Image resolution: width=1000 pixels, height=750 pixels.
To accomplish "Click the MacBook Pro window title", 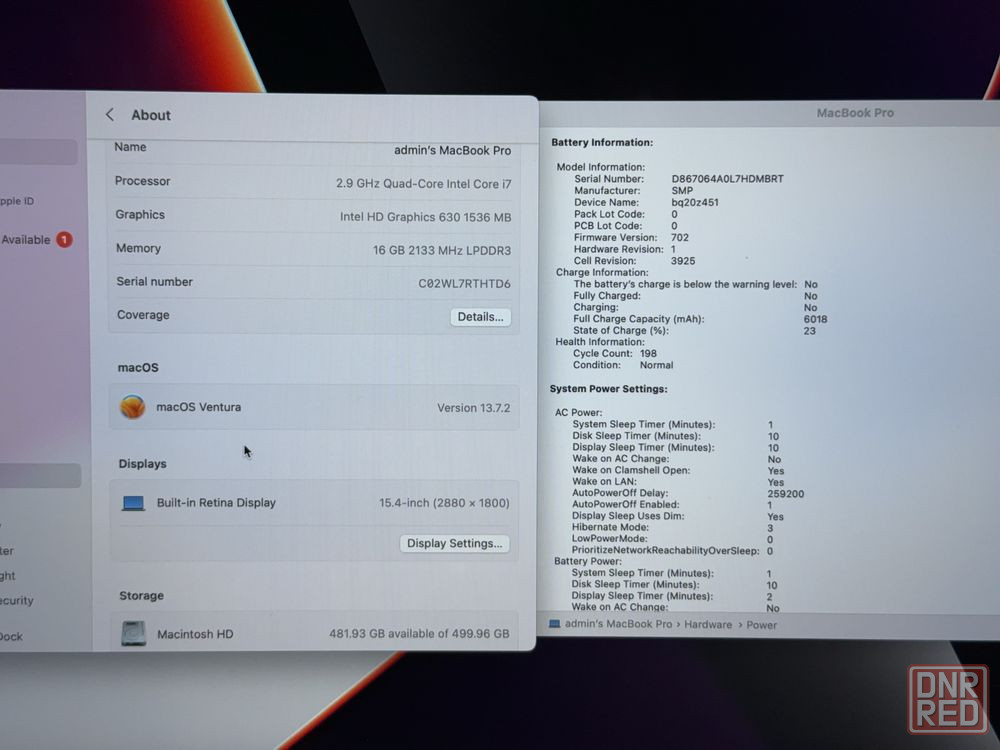I will pos(855,114).
